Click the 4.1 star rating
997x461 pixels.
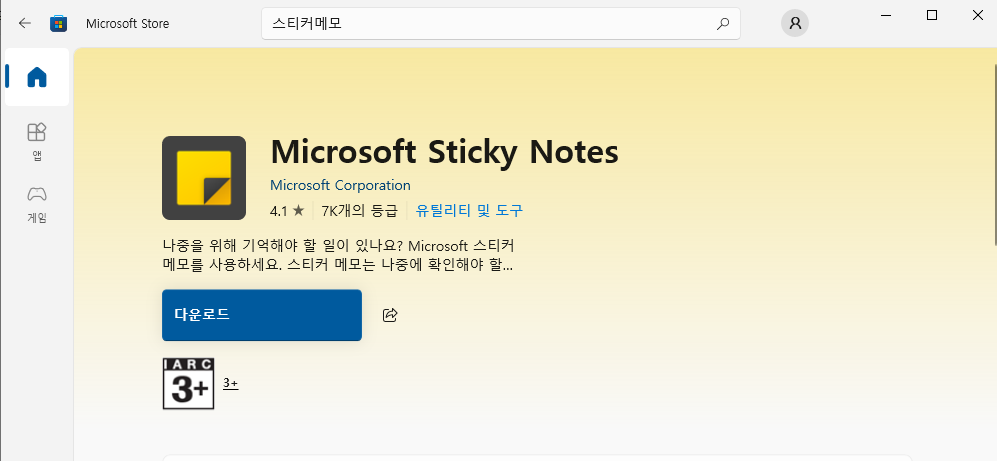click(x=287, y=210)
